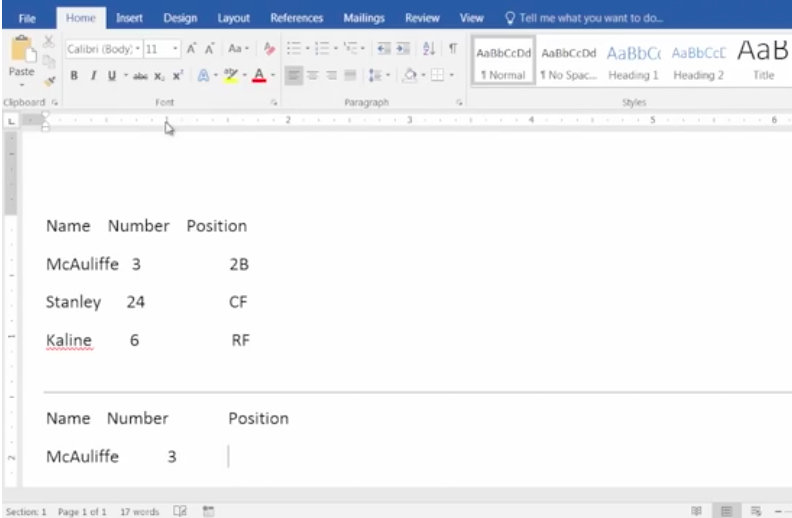Toggle Bold formatting
This screenshot has height=518, width=792.
(x=75, y=76)
